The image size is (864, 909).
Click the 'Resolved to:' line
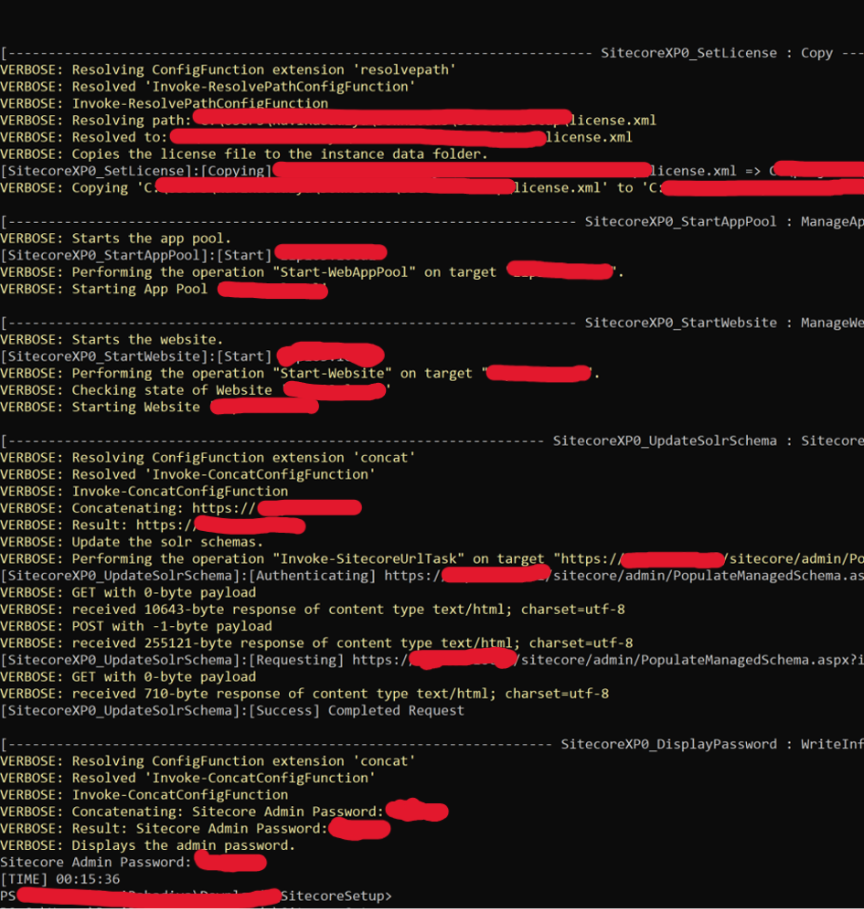click(316, 137)
